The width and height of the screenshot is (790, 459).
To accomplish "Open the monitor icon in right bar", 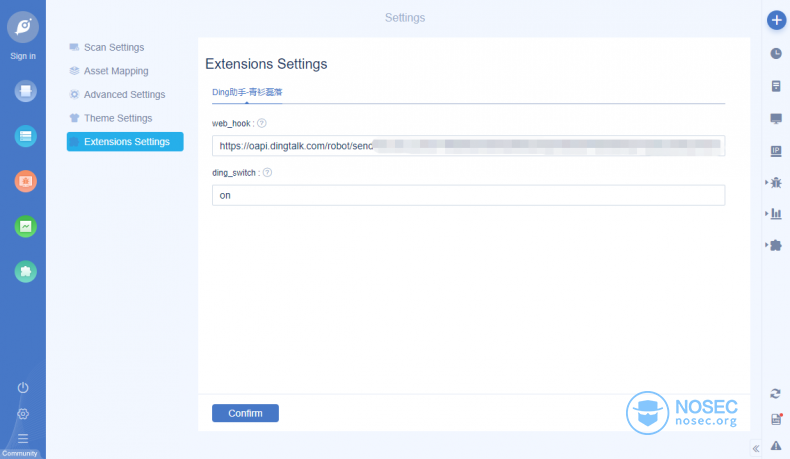I will pyautogui.click(x=776, y=118).
